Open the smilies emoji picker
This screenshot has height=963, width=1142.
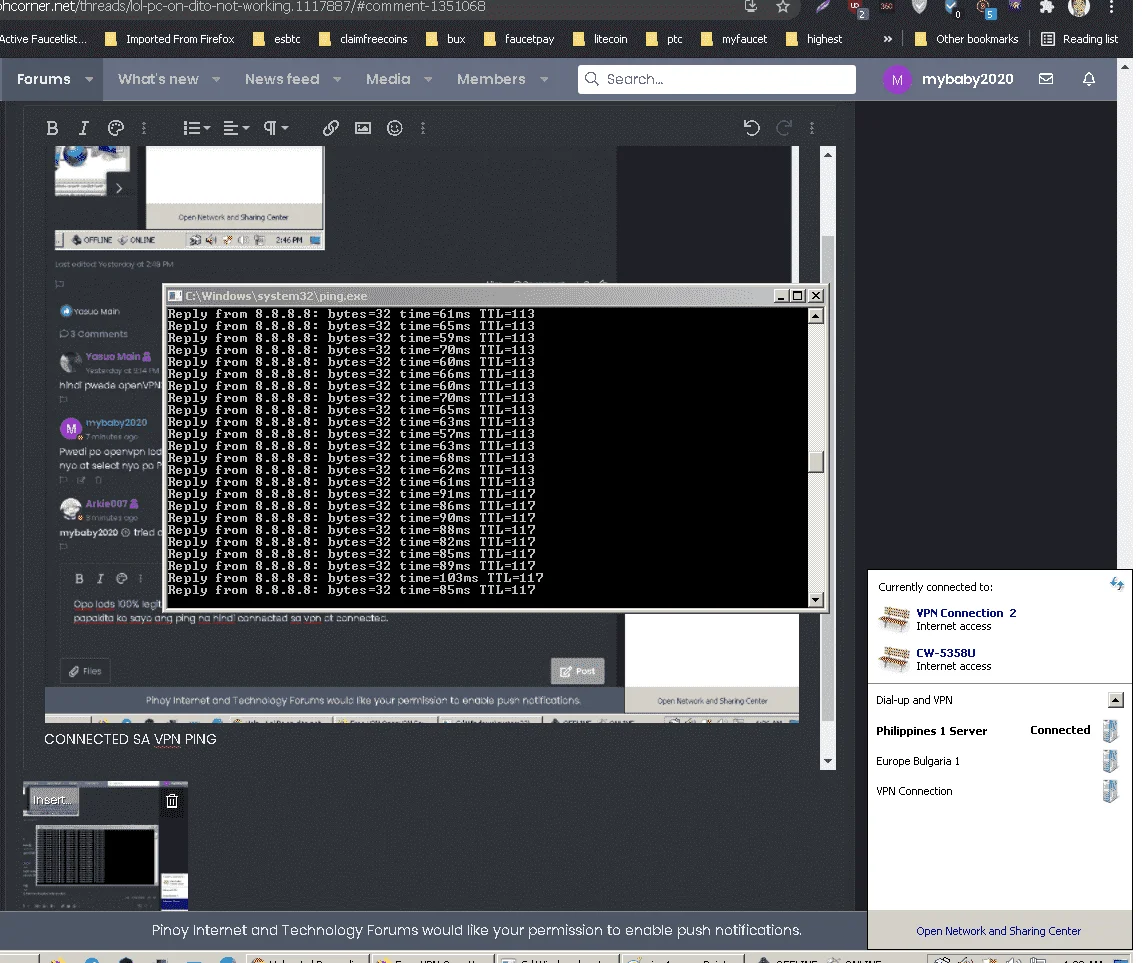[395, 128]
